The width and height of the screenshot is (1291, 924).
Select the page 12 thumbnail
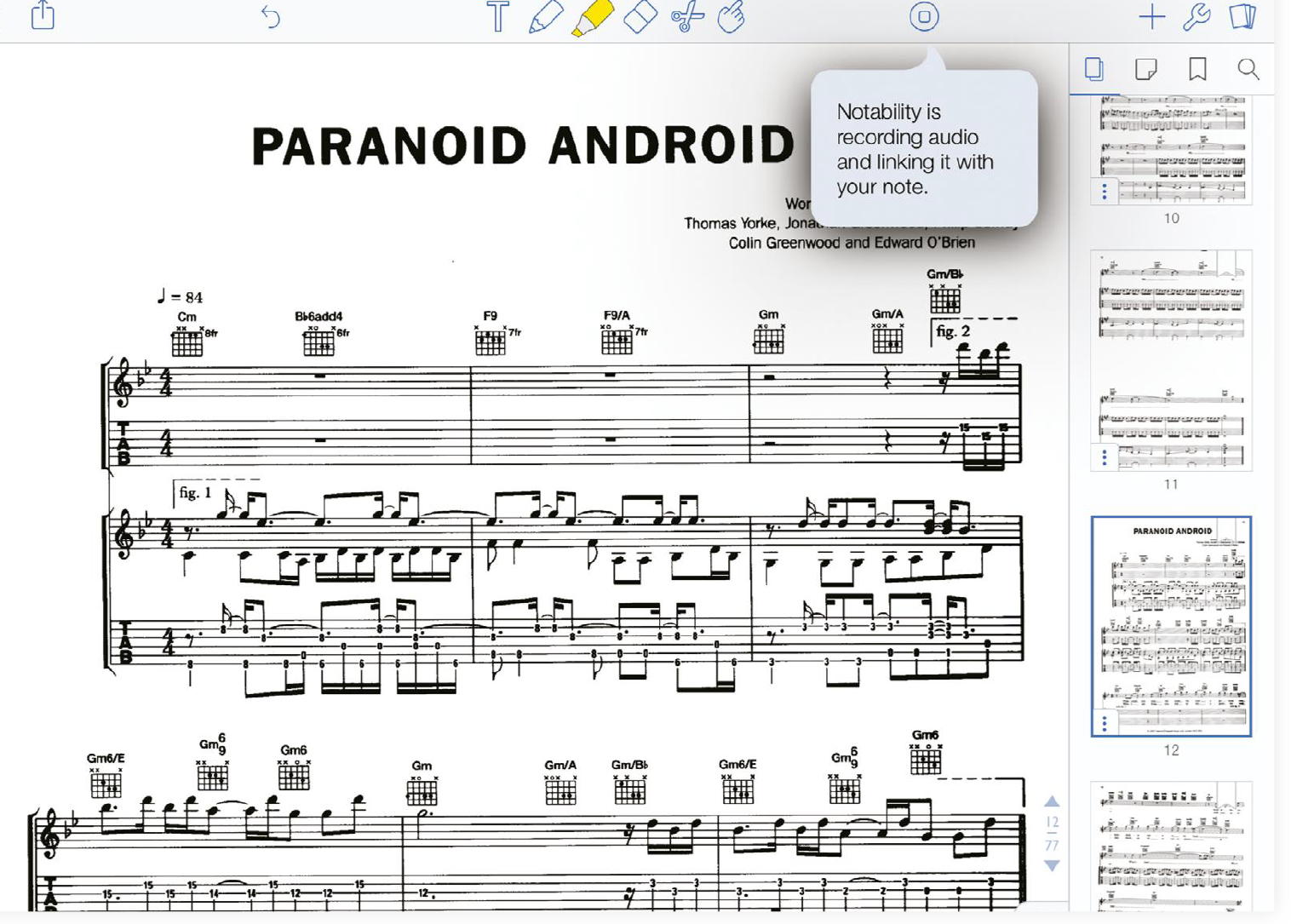(x=1172, y=626)
